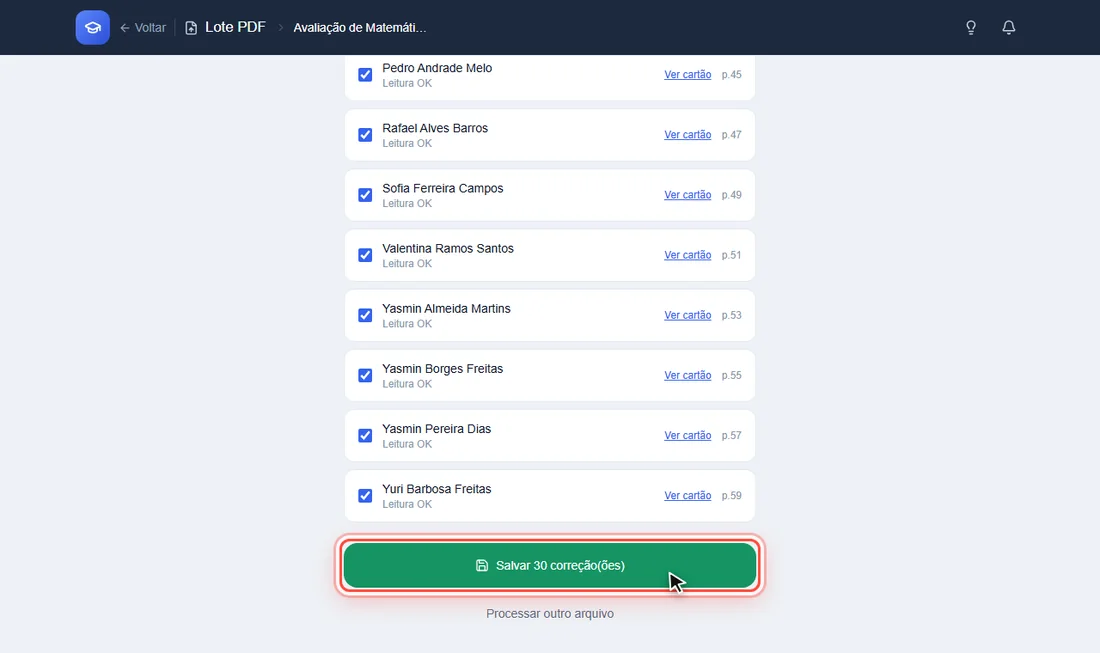Click the save disk icon in the green button
This screenshot has width=1100, height=653.
[x=482, y=565]
